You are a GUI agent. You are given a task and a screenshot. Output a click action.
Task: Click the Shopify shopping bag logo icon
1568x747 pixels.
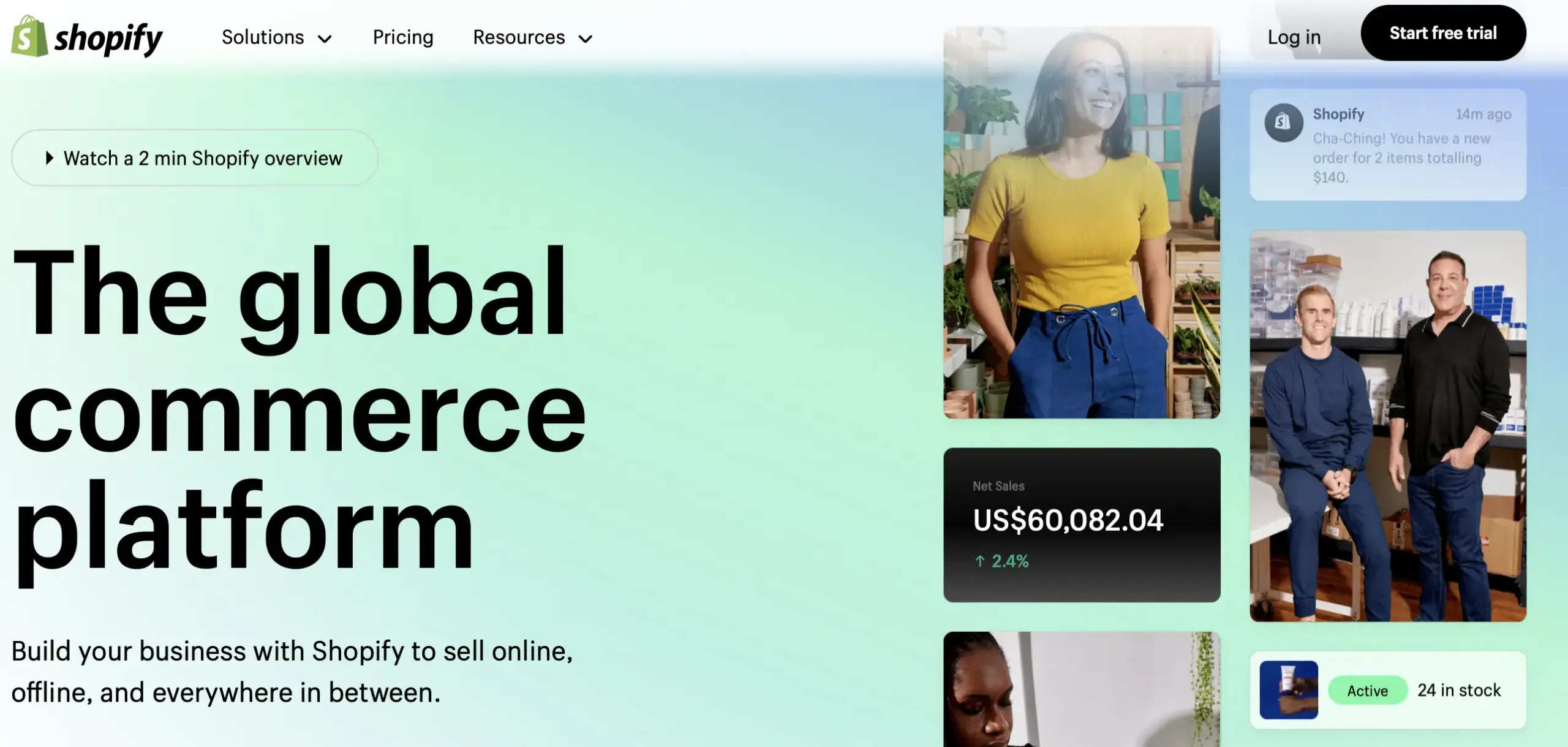[29, 36]
